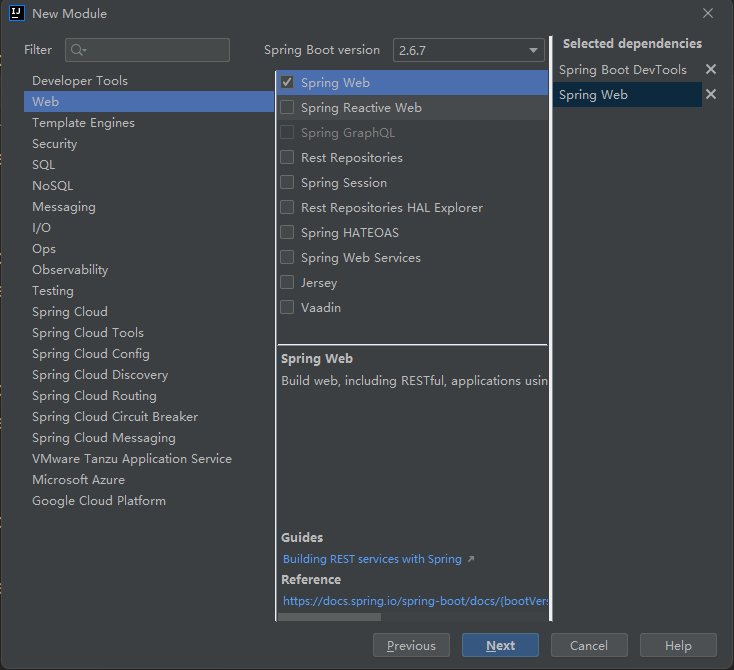734x670 pixels.
Task: Check the Spring HATEOAS checkbox
Action: click(287, 232)
